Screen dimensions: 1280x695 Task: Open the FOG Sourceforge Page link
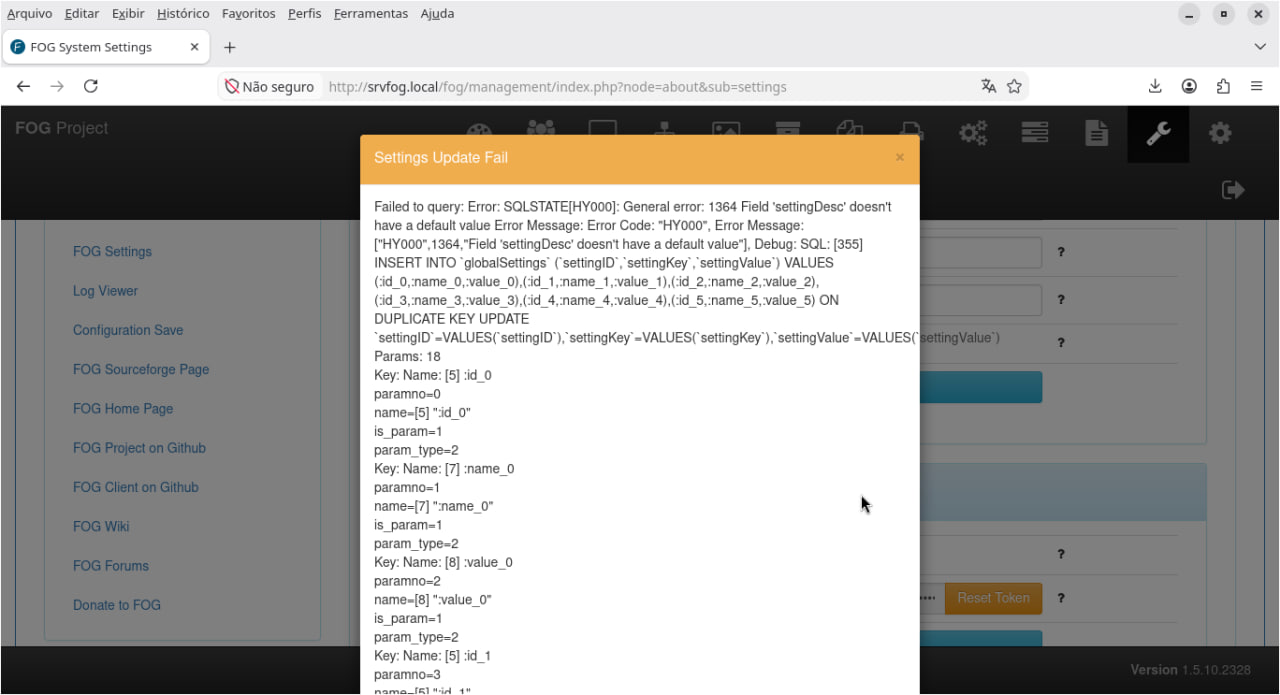pos(141,369)
